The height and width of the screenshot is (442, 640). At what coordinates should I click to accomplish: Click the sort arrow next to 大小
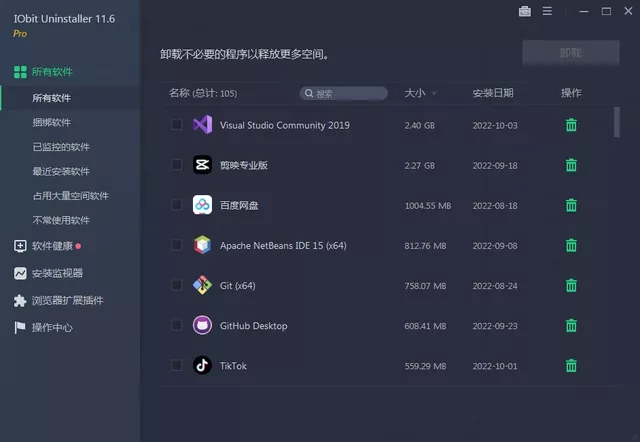coord(434,94)
